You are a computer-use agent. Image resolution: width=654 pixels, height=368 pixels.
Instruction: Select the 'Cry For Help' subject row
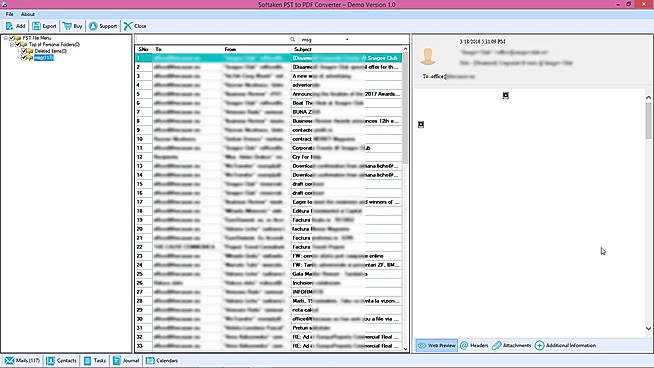269,157
